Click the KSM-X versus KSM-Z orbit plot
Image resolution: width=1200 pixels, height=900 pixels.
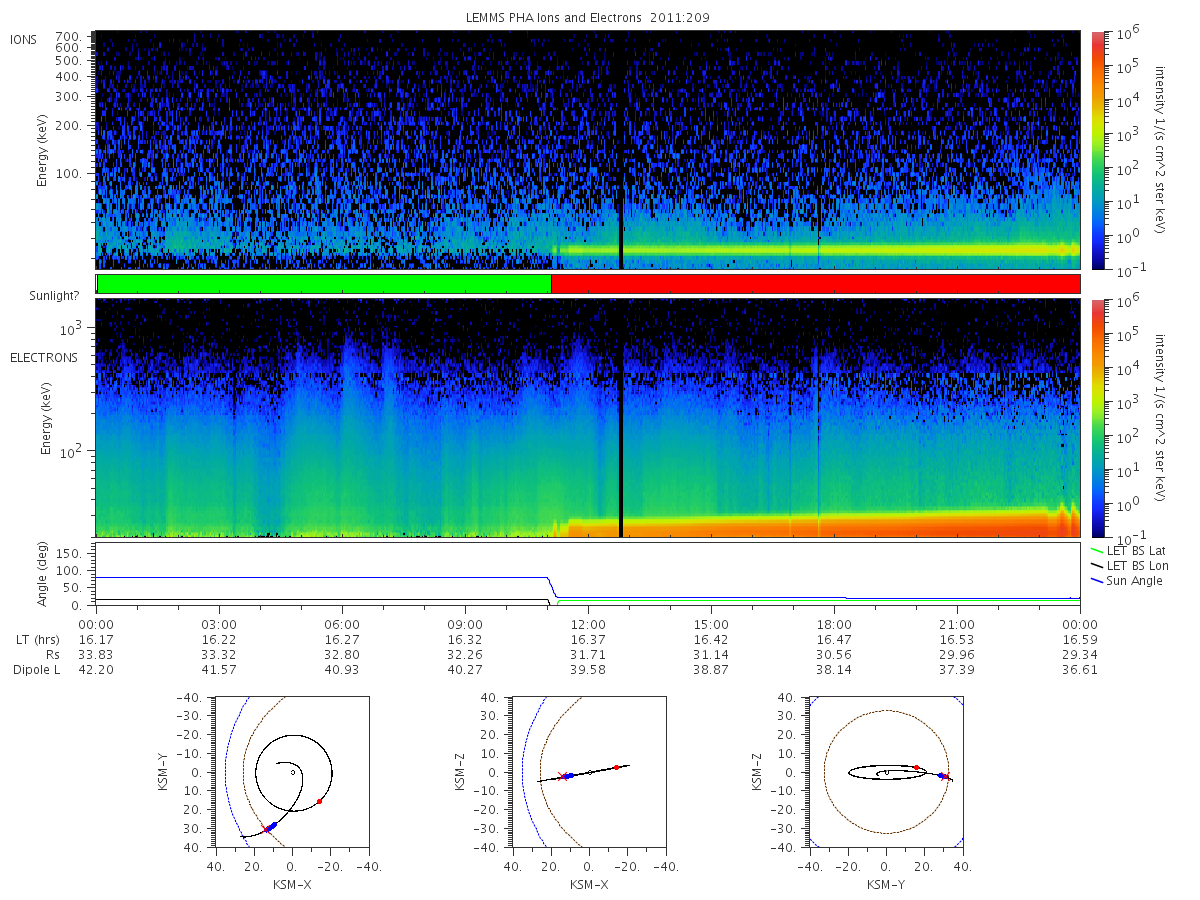(588, 772)
